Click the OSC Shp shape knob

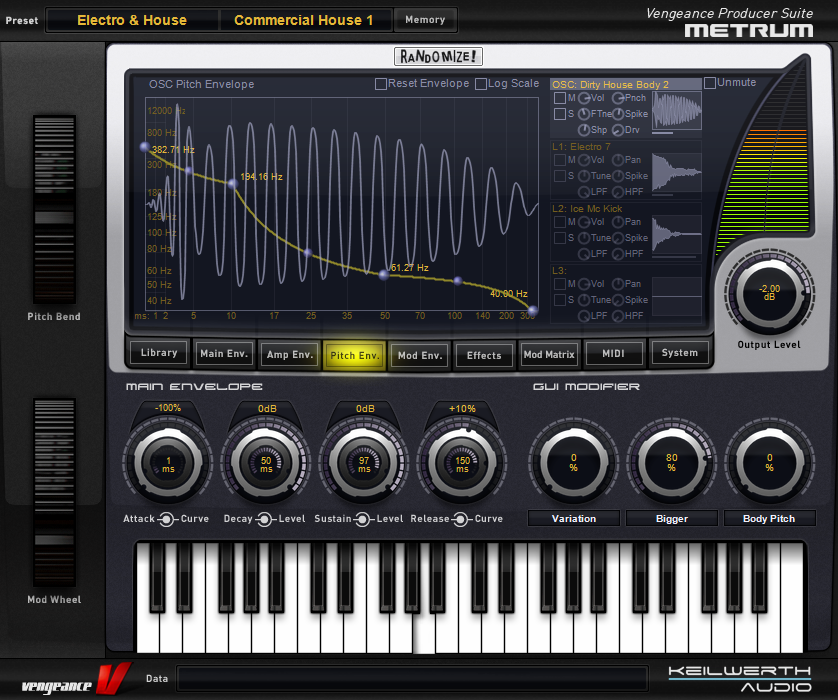pos(583,130)
